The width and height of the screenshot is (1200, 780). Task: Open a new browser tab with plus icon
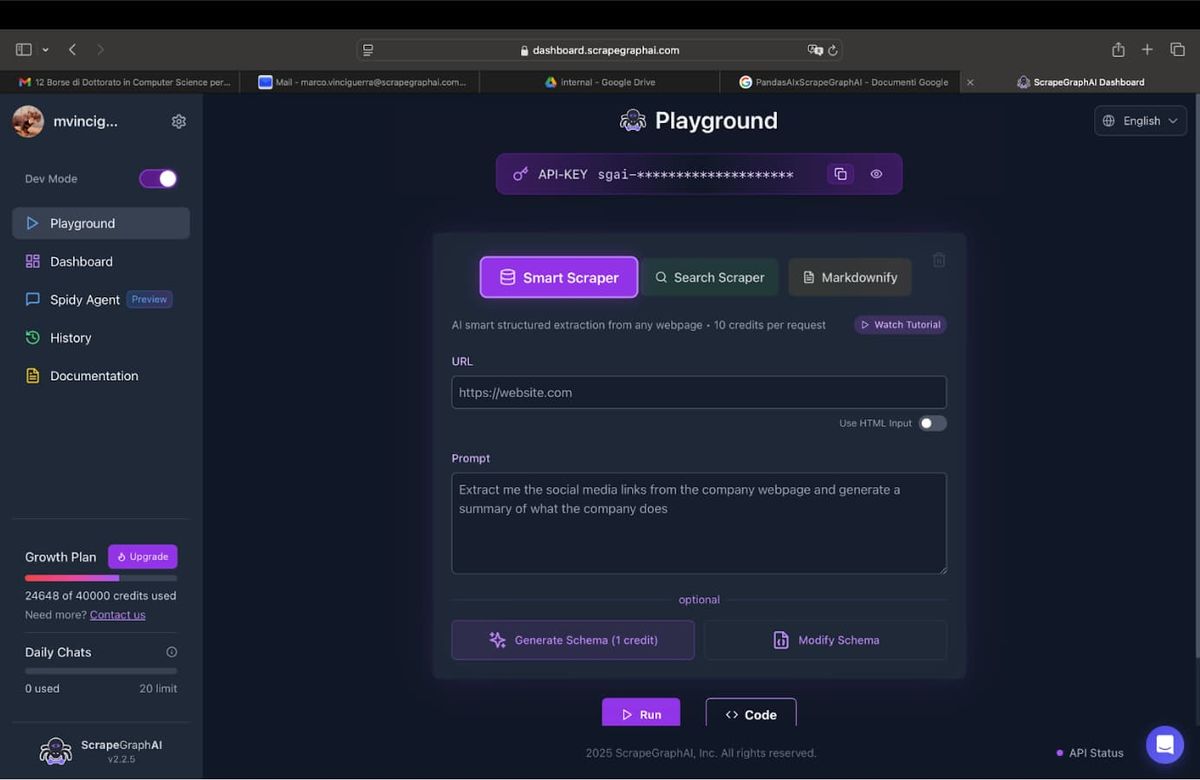pos(1147,50)
